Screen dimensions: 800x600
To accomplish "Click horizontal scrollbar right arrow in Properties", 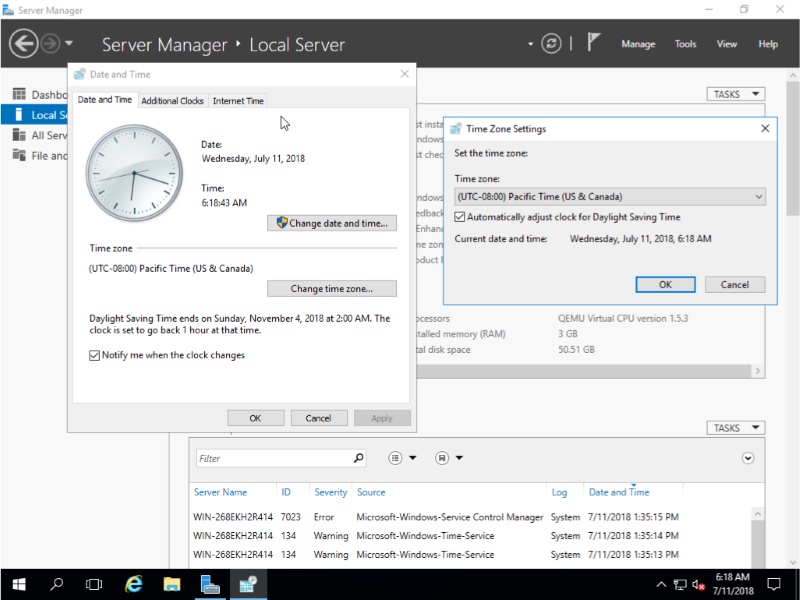I will pyautogui.click(x=758, y=371).
